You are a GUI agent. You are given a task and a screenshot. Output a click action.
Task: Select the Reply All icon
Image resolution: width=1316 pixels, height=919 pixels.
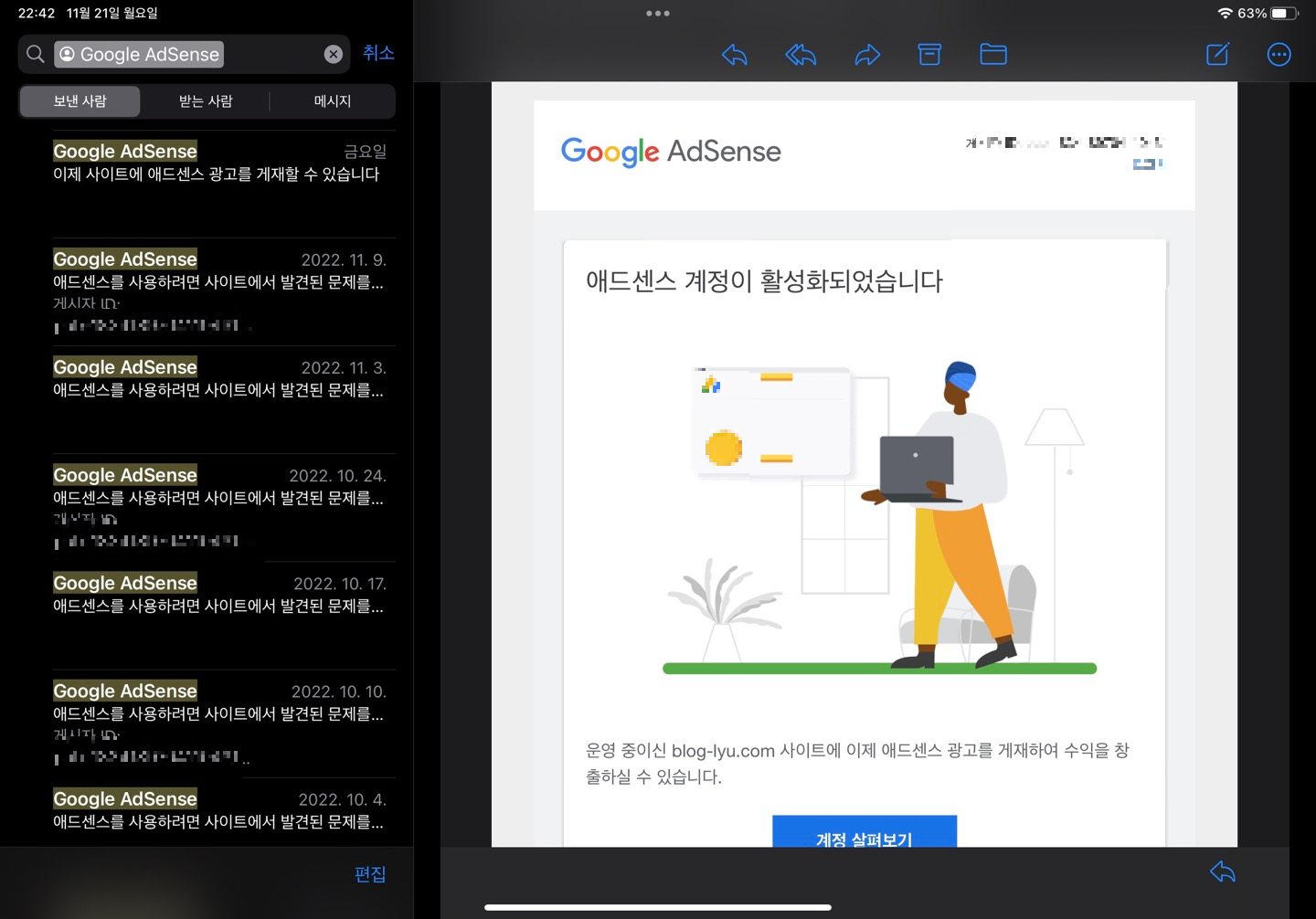click(x=801, y=55)
